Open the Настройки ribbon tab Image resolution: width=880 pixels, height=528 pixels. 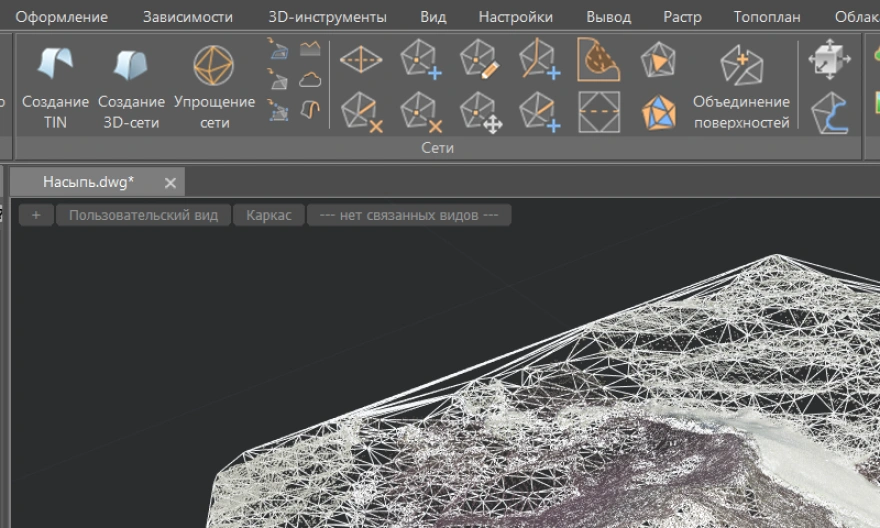point(515,17)
